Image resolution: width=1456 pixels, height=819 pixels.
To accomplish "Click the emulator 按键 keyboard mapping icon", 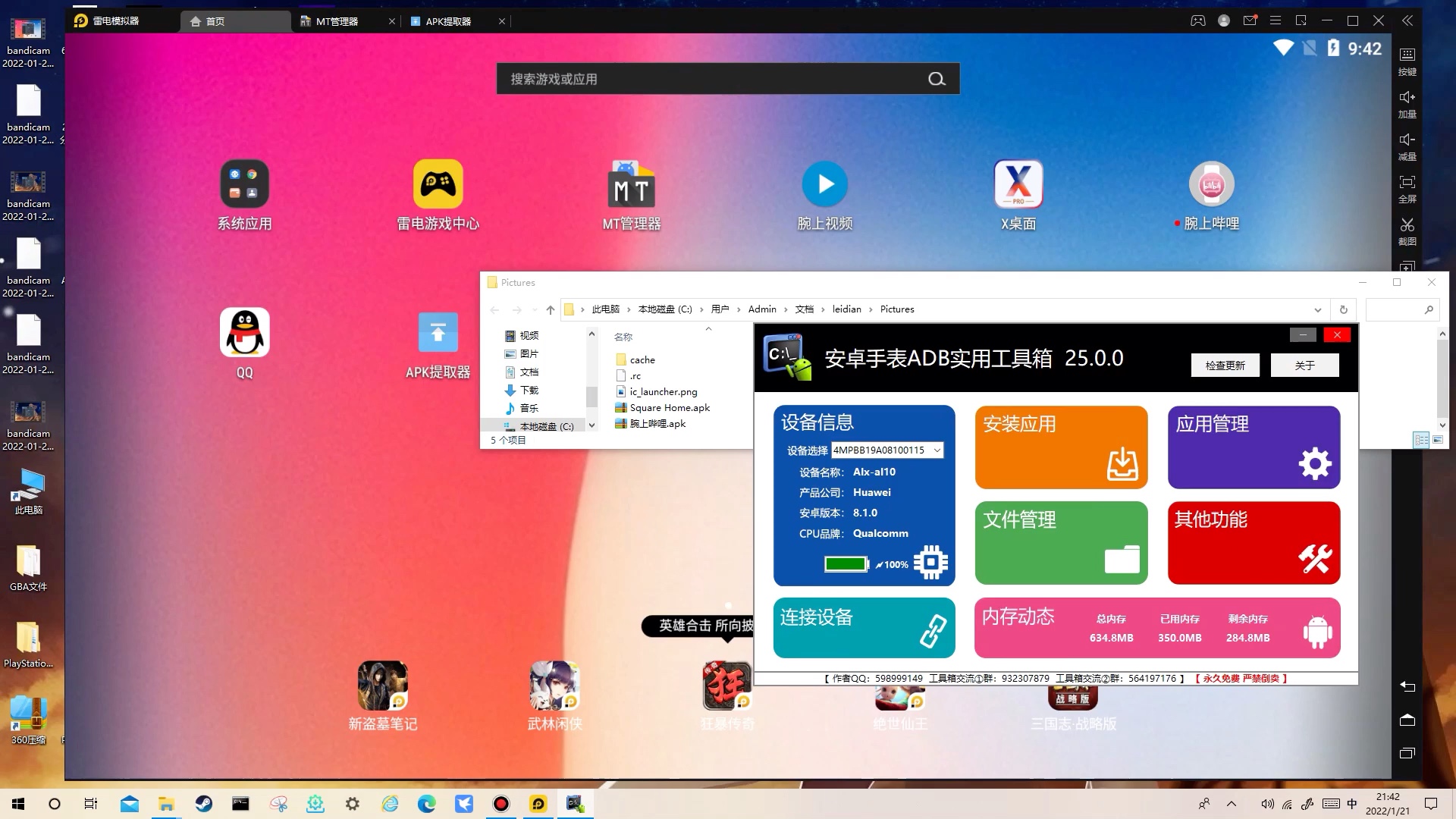I will (1407, 55).
